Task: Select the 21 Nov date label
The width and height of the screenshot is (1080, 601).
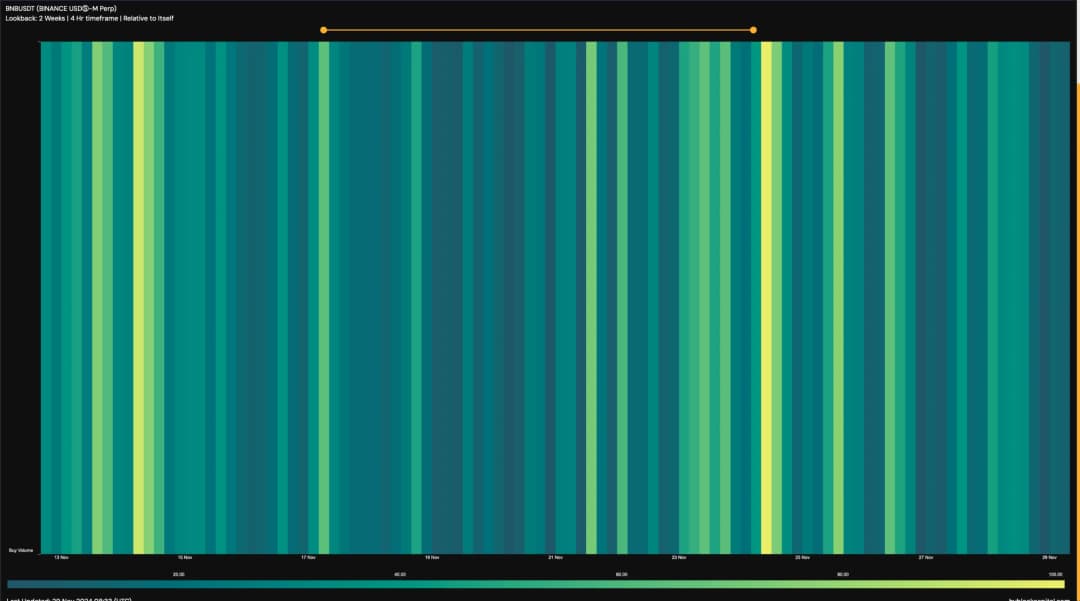Action: click(x=555, y=557)
